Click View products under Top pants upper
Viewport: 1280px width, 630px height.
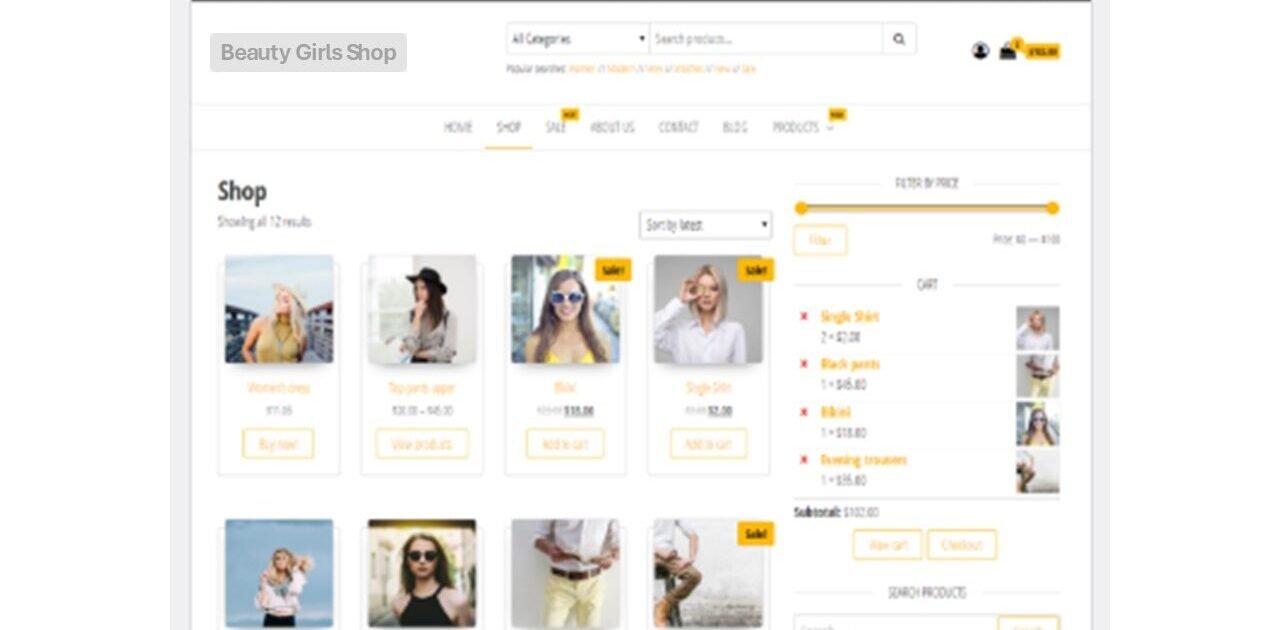[422, 444]
